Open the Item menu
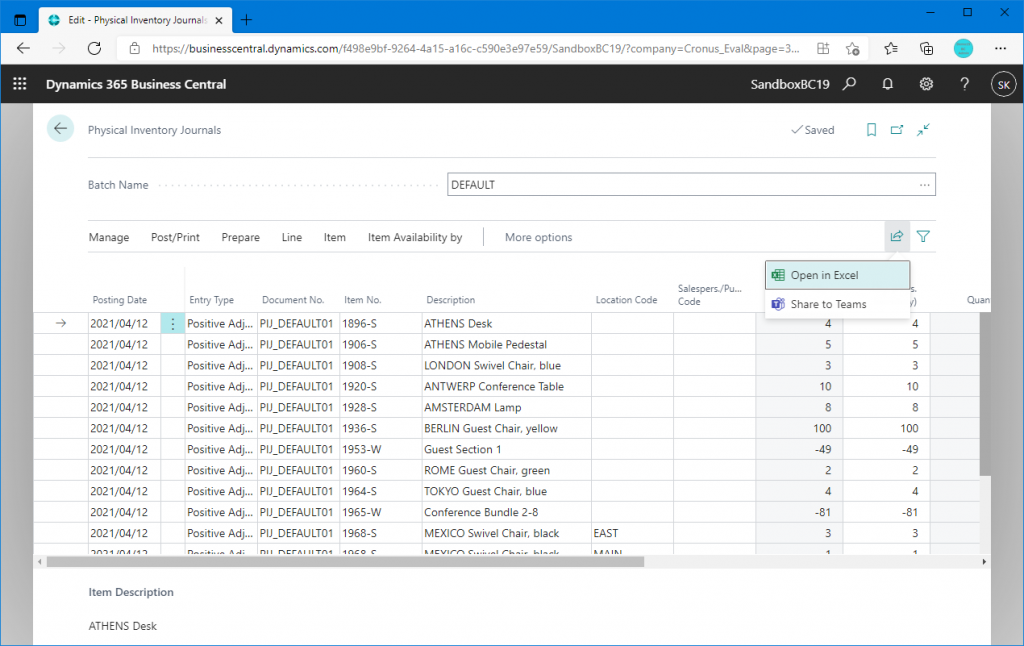 334,237
